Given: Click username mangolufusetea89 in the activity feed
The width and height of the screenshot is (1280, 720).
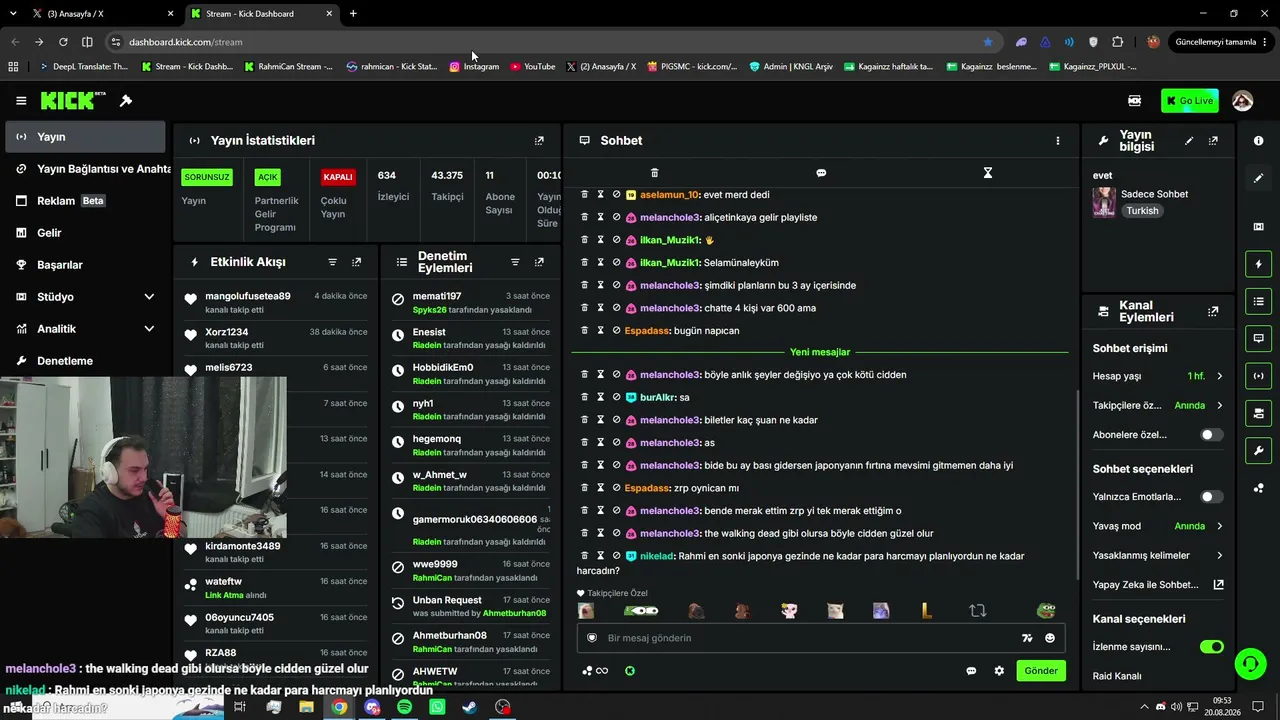Looking at the screenshot, I should point(248,296).
